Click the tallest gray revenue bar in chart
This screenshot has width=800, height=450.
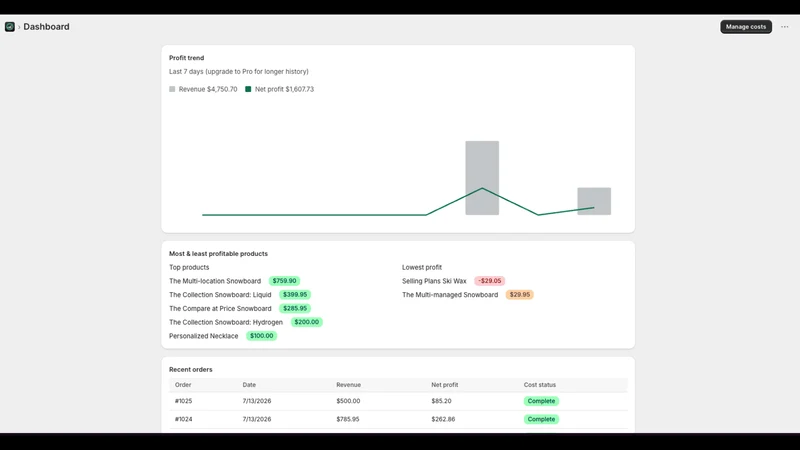pos(482,178)
